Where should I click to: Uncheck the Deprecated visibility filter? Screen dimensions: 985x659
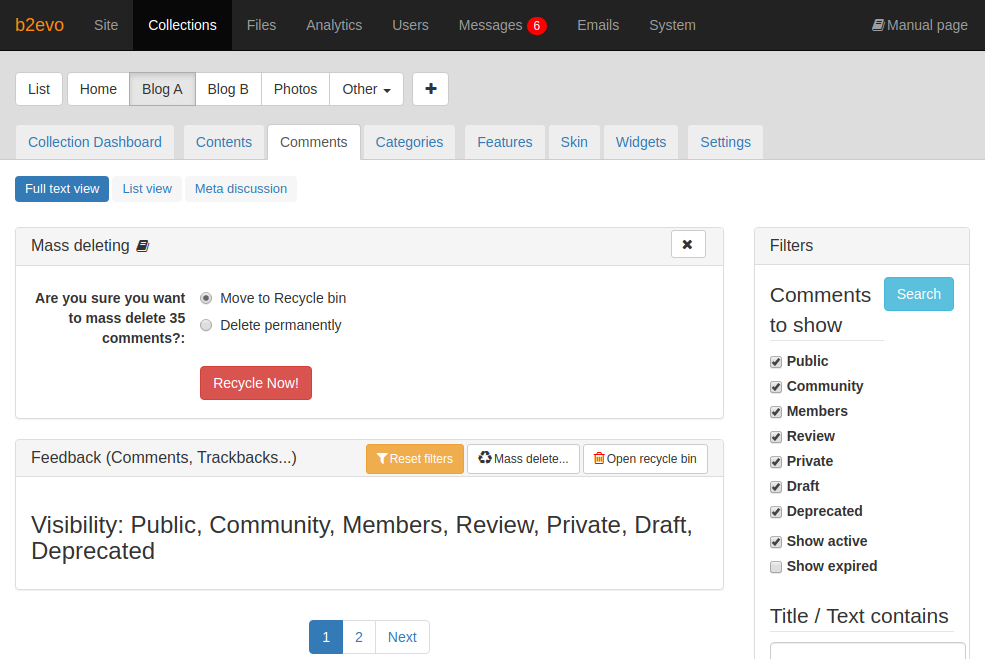tap(776, 512)
